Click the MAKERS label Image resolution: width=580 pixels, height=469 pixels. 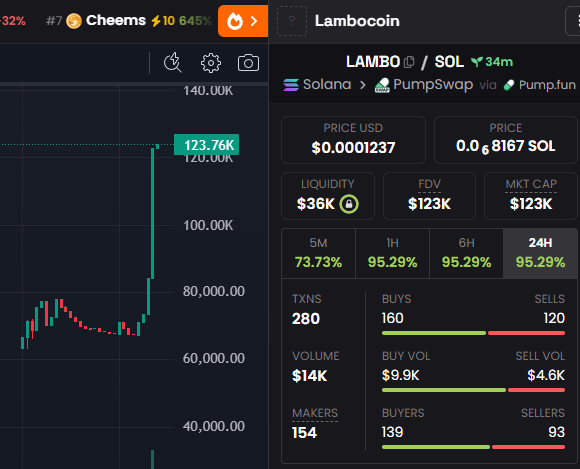[x=315, y=413]
